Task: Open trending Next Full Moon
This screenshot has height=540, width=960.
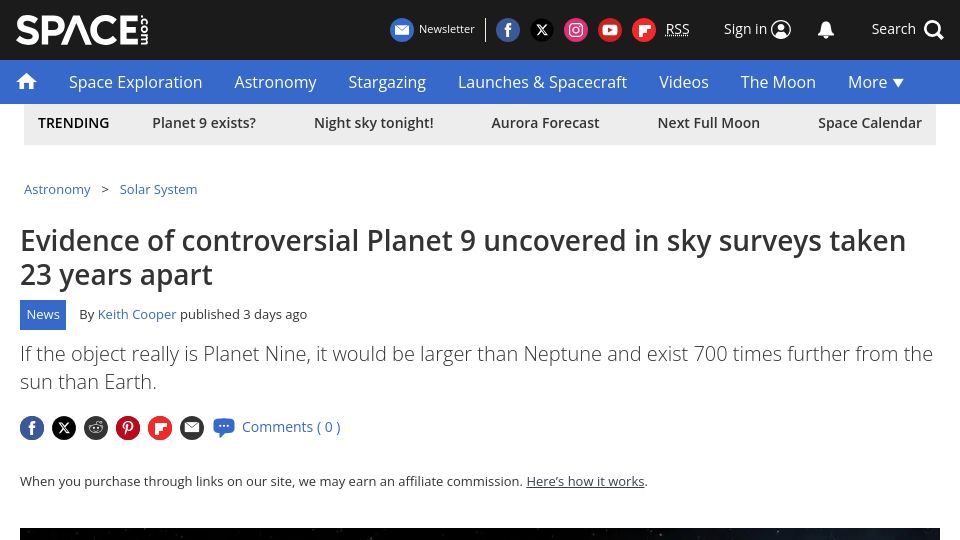Action: (x=708, y=123)
